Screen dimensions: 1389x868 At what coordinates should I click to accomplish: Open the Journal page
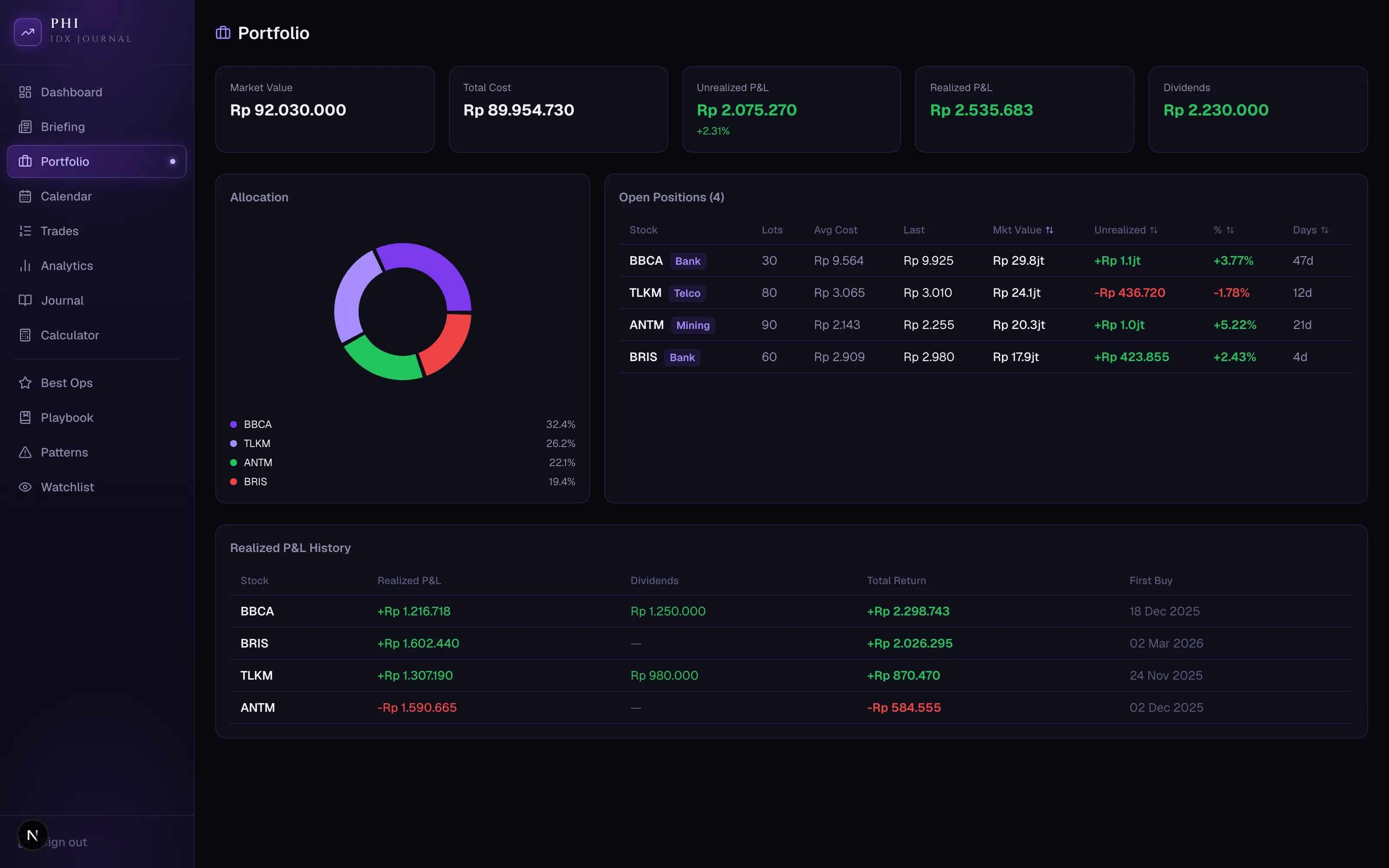click(x=96, y=300)
